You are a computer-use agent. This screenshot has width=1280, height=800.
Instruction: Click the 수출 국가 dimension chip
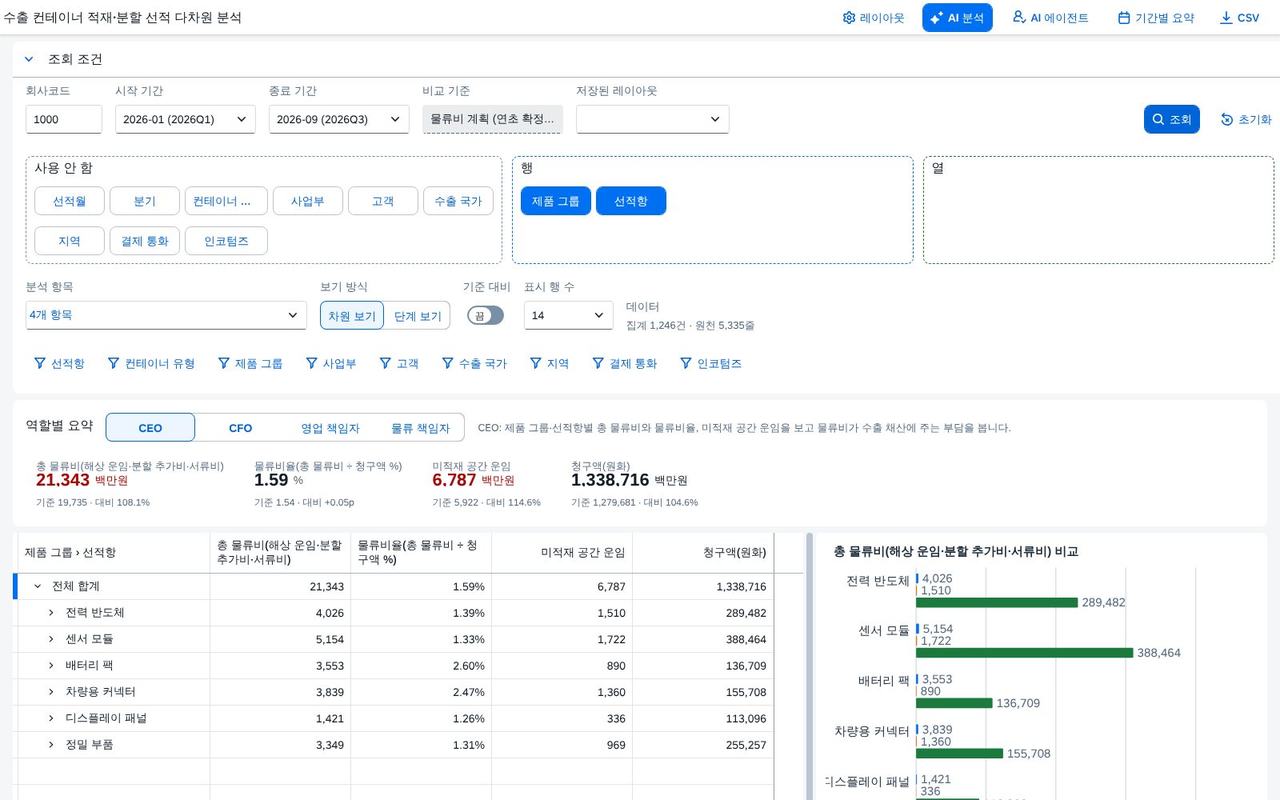pyautogui.click(x=458, y=201)
